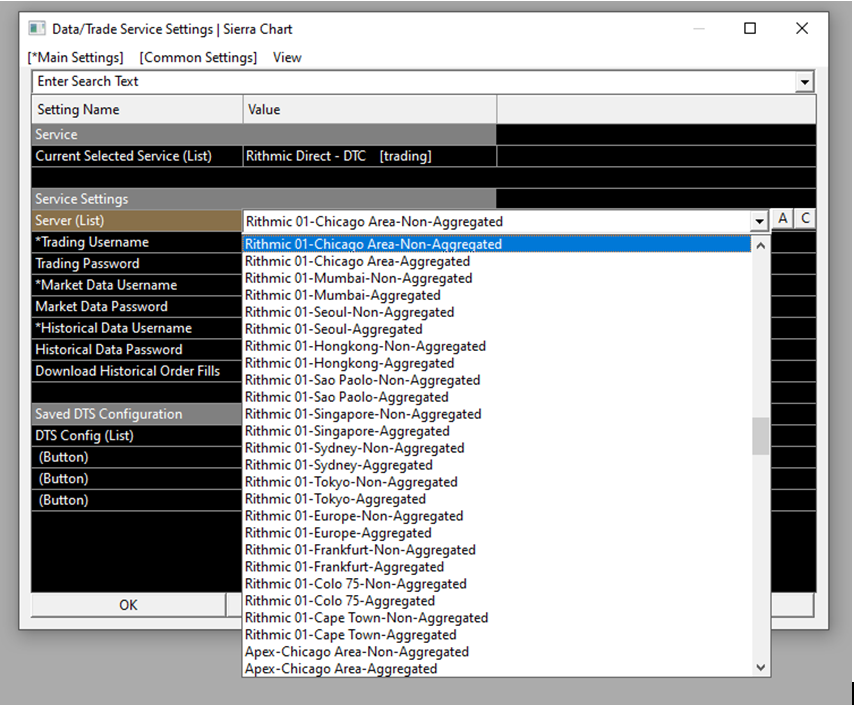Click the small 'C' button beside Server list
855x707 pixels.
click(x=805, y=220)
